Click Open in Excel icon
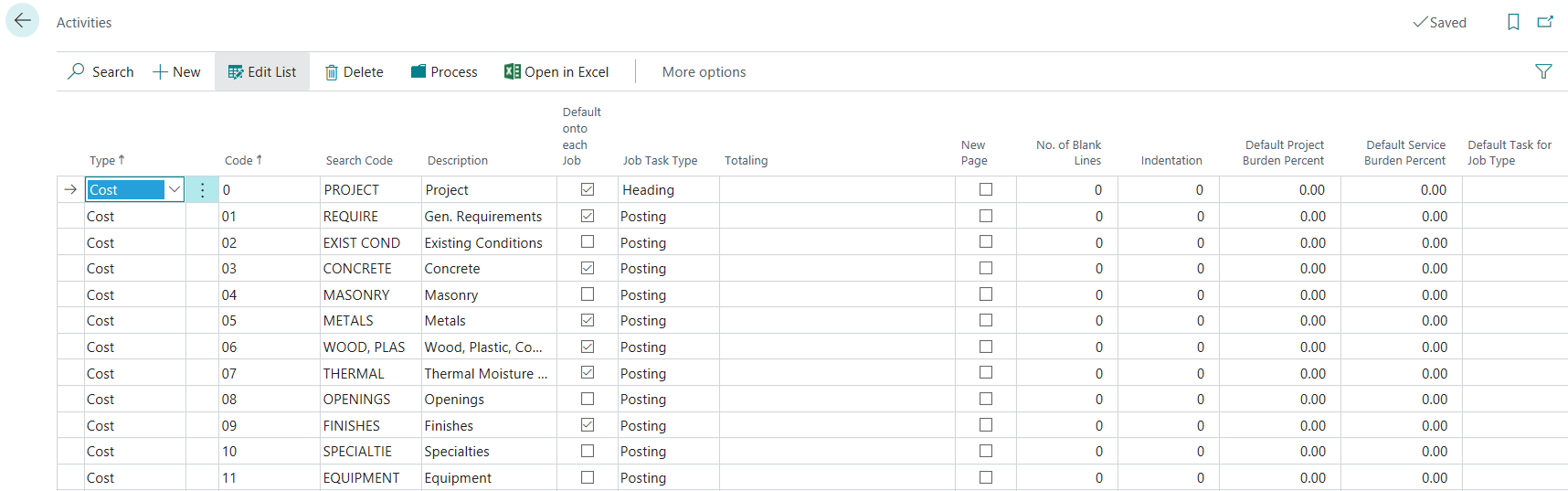The image size is (1568, 491). point(513,71)
